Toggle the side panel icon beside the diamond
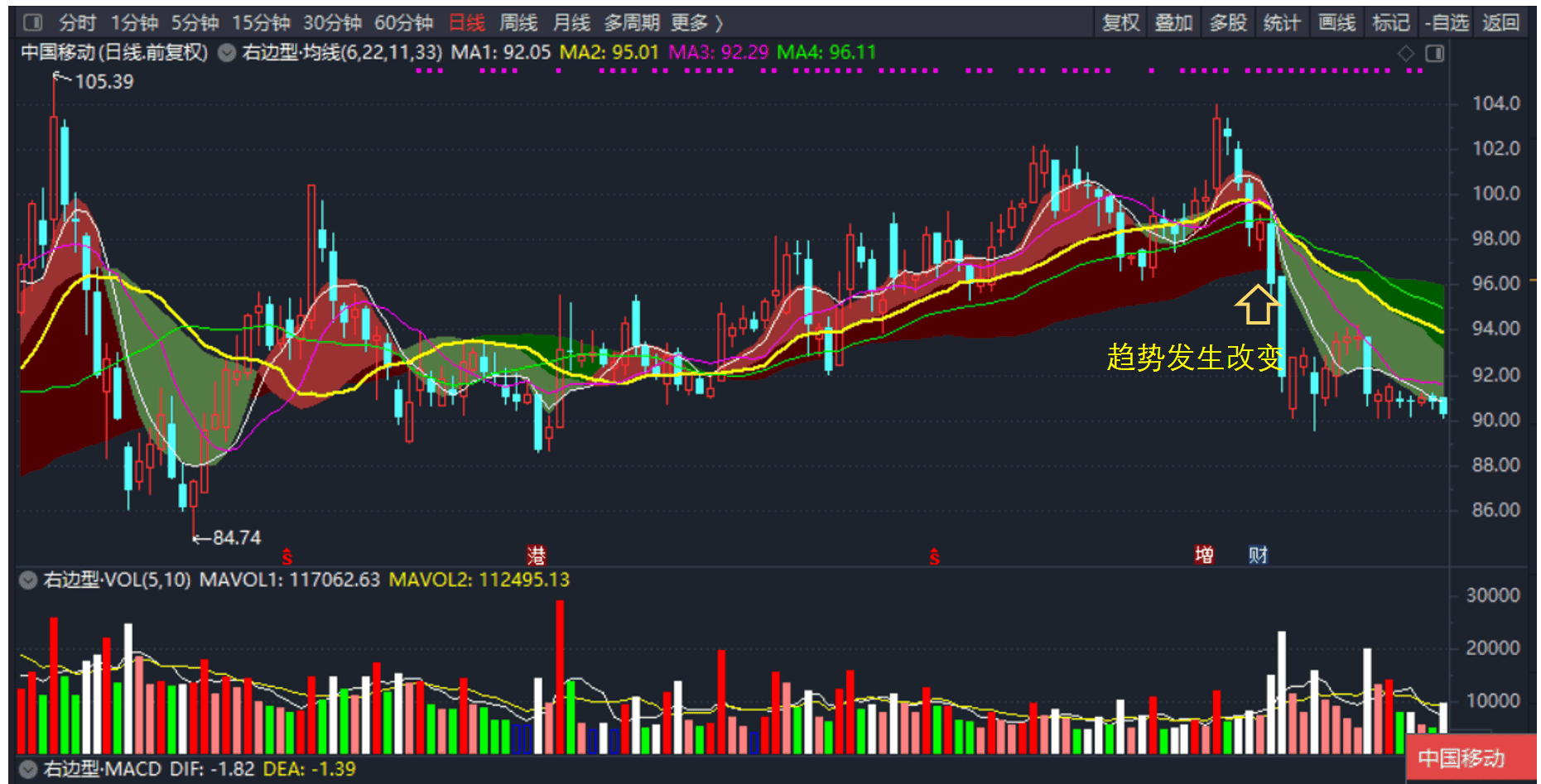This screenshot has width=1541, height=784. tap(1435, 53)
